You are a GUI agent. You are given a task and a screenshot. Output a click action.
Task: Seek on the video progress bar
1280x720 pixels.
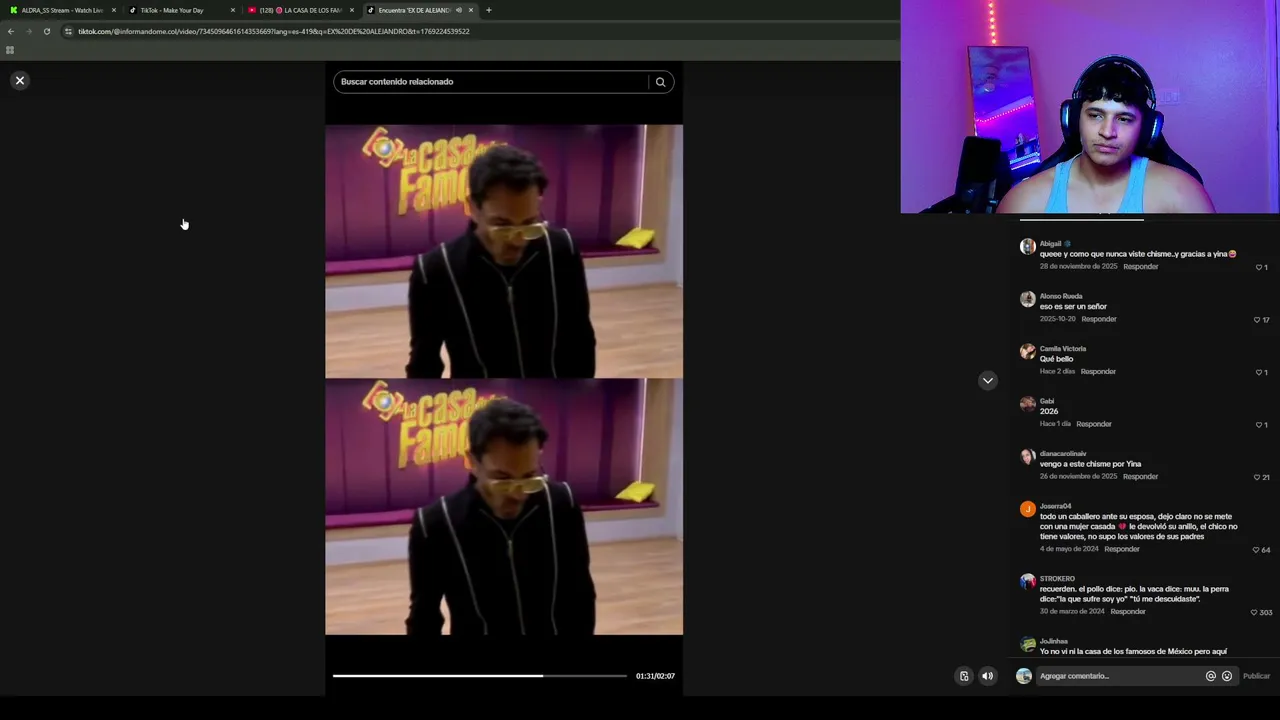480,676
